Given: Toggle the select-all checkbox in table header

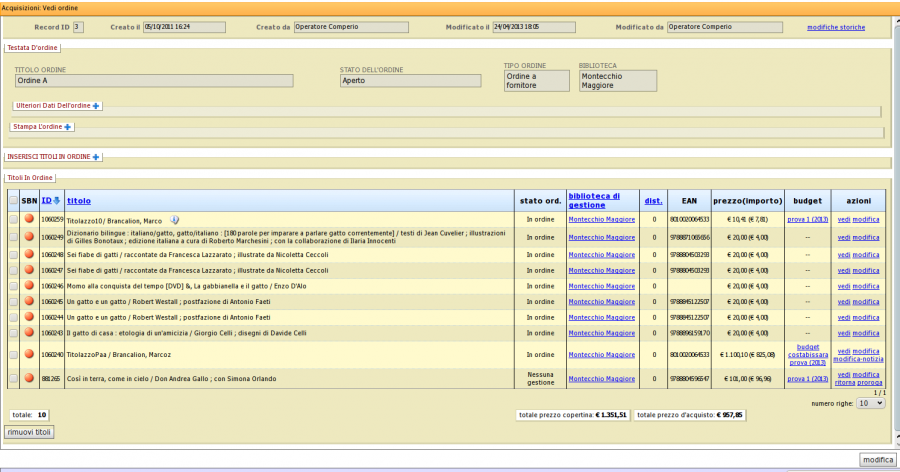Looking at the screenshot, I should pos(13,201).
